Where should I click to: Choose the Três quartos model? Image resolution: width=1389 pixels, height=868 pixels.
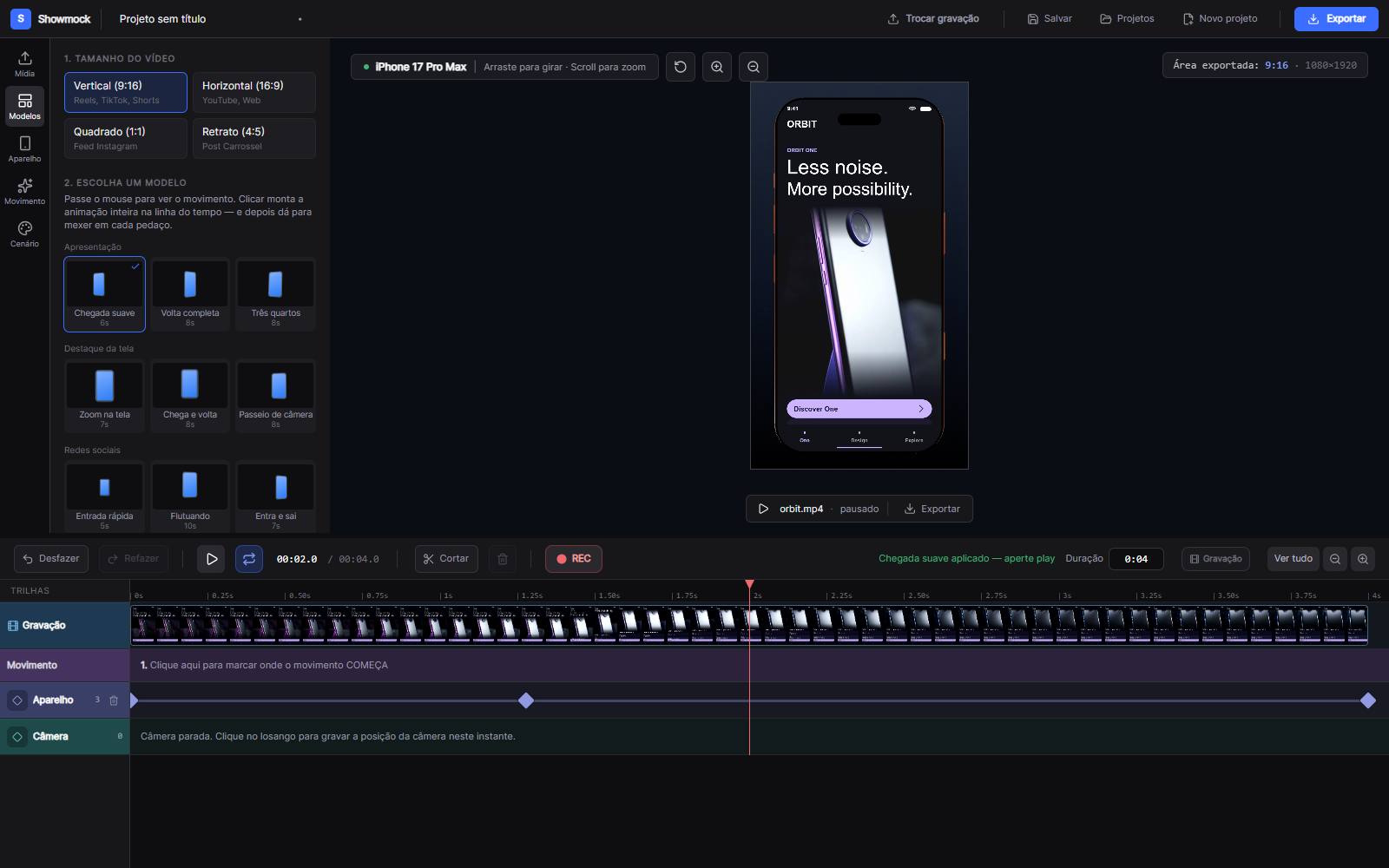coord(276,294)
